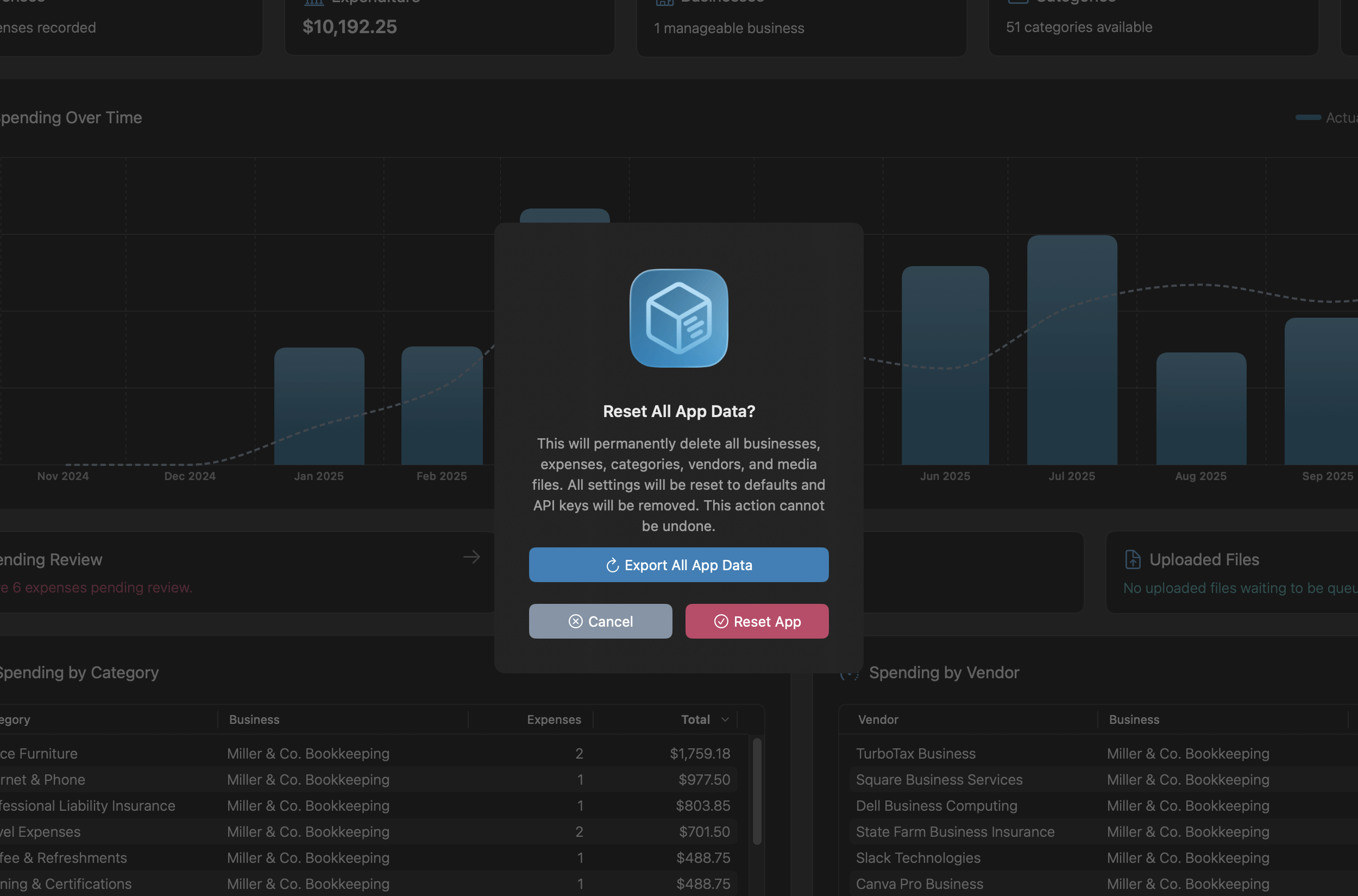Click Export All App Data

(x=678, y=565)
